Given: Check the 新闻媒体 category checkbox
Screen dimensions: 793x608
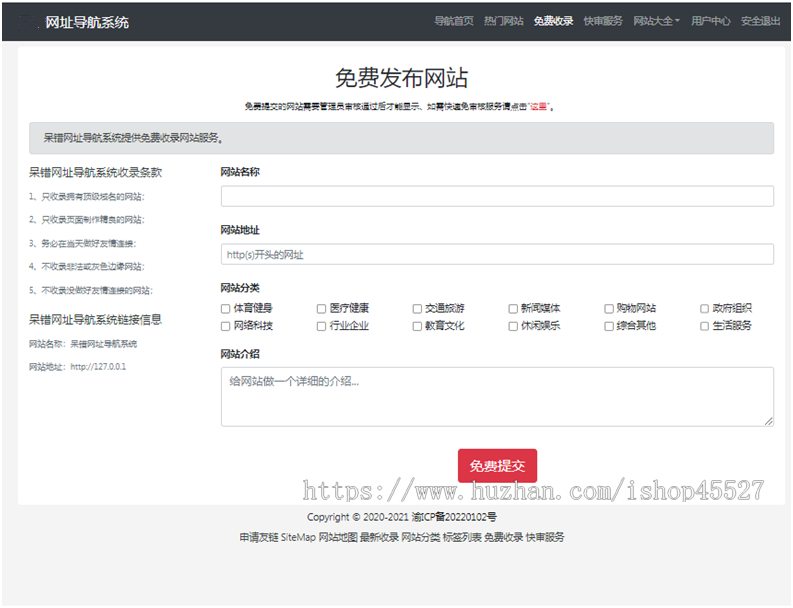Looking at the screenshot, I should coord(513,309).
